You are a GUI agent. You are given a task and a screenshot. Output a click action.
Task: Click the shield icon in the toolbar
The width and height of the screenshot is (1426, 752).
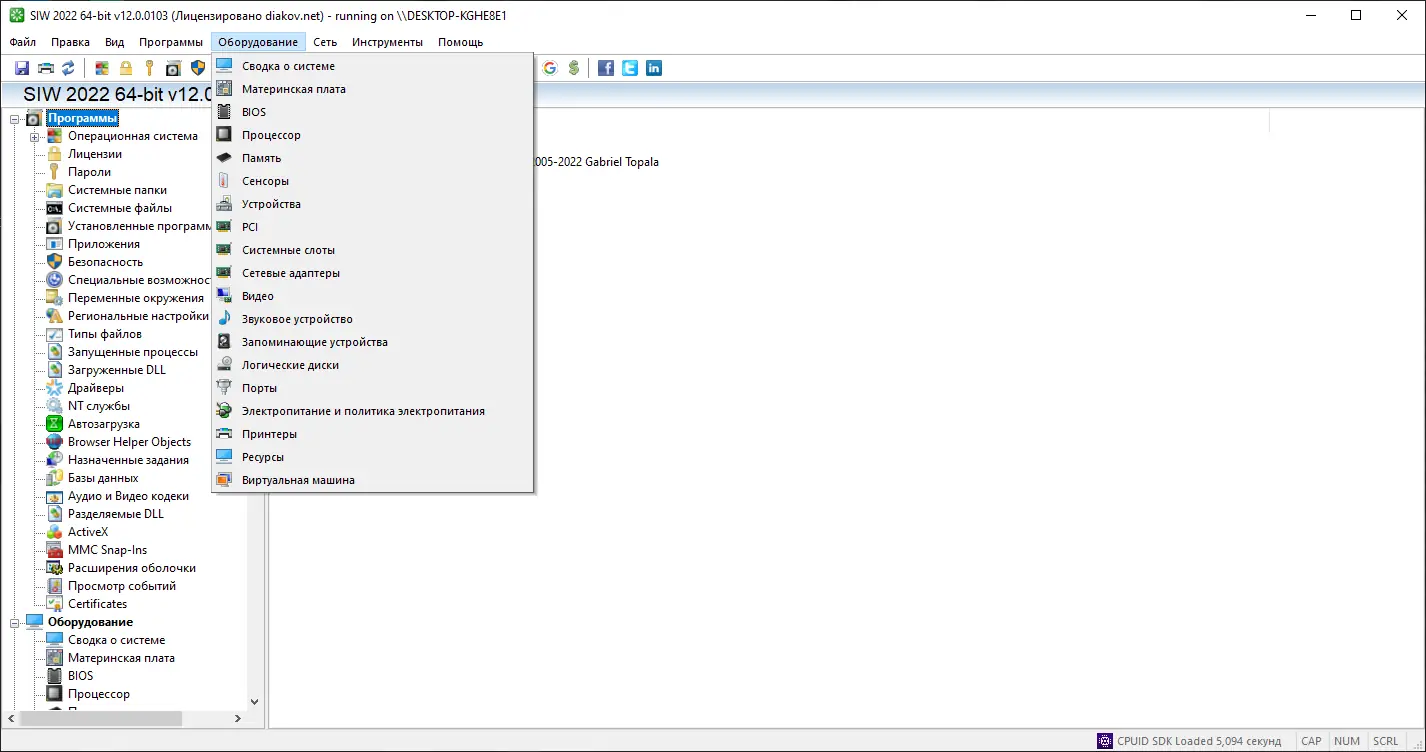198,68
